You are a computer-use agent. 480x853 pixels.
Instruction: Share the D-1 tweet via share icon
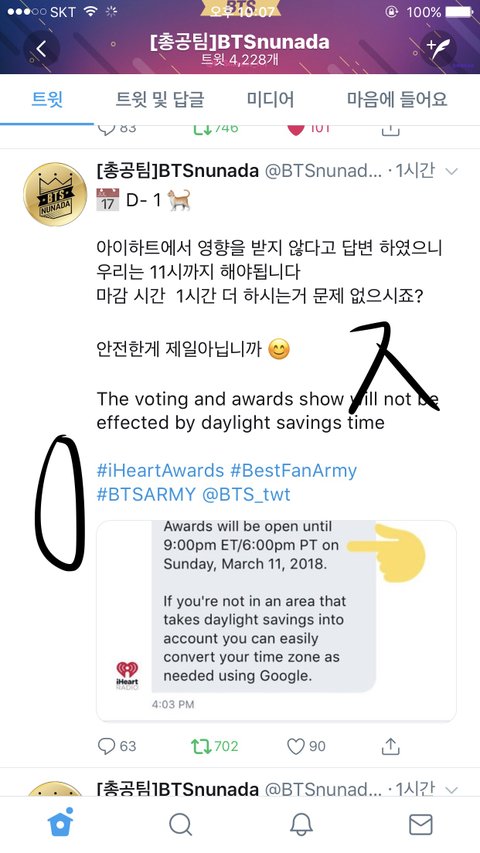point(390,746)
